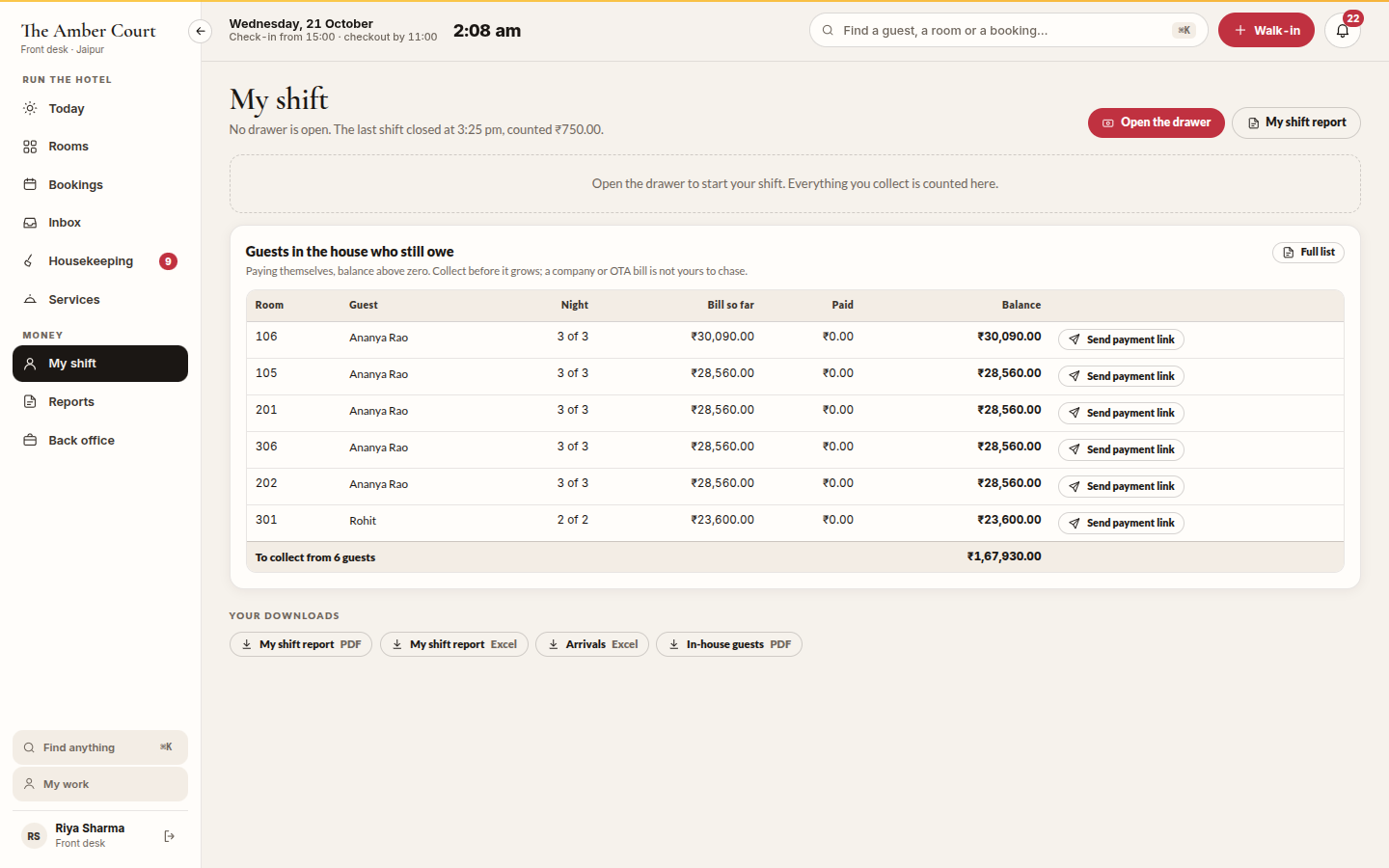This screenshot has height=868, width=1389.
Task: Click the search magnifier icon in top bar
Action: [828, 30]
